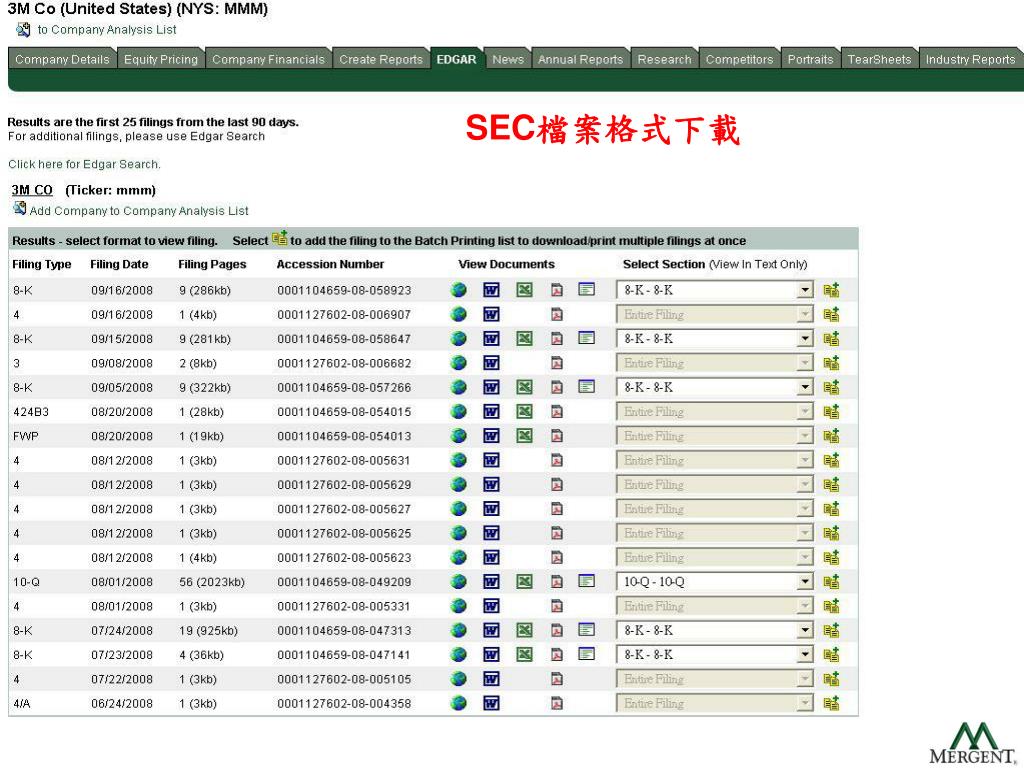The width and height of the screenshot is (1024, 768).
Task: Click the Filing Date column header
Action: coord(120,264)
